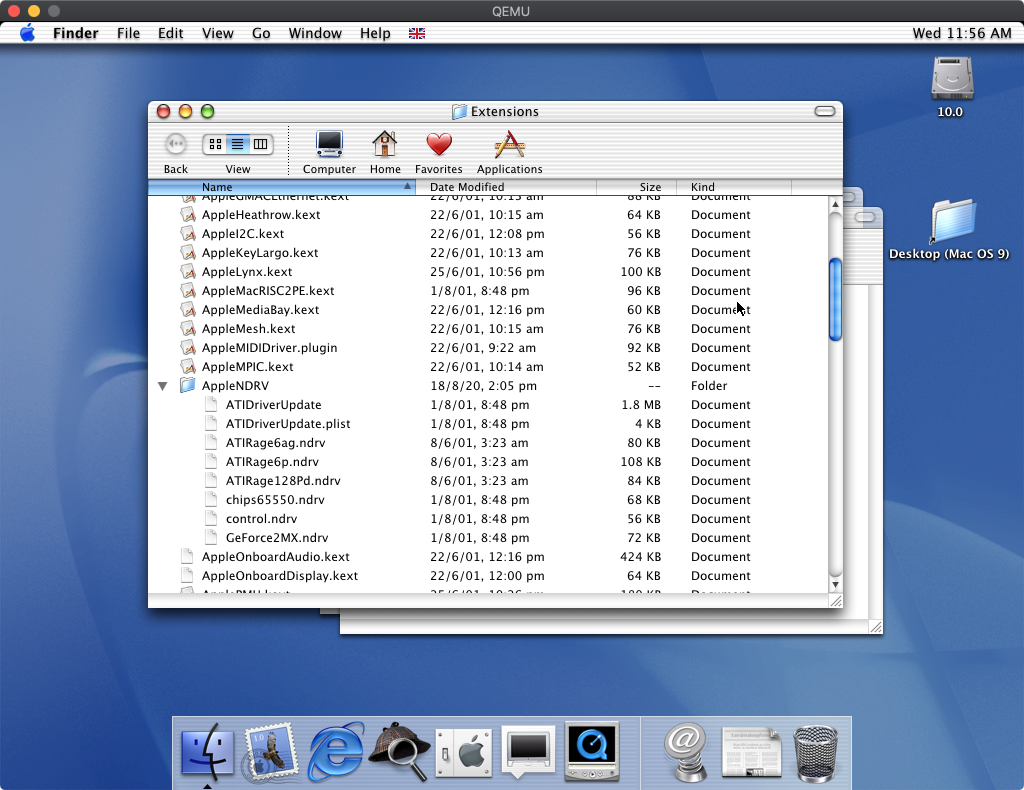Select the AppleKeyLargo.kext file icon
1024x790 pixels.
[188, 253]
